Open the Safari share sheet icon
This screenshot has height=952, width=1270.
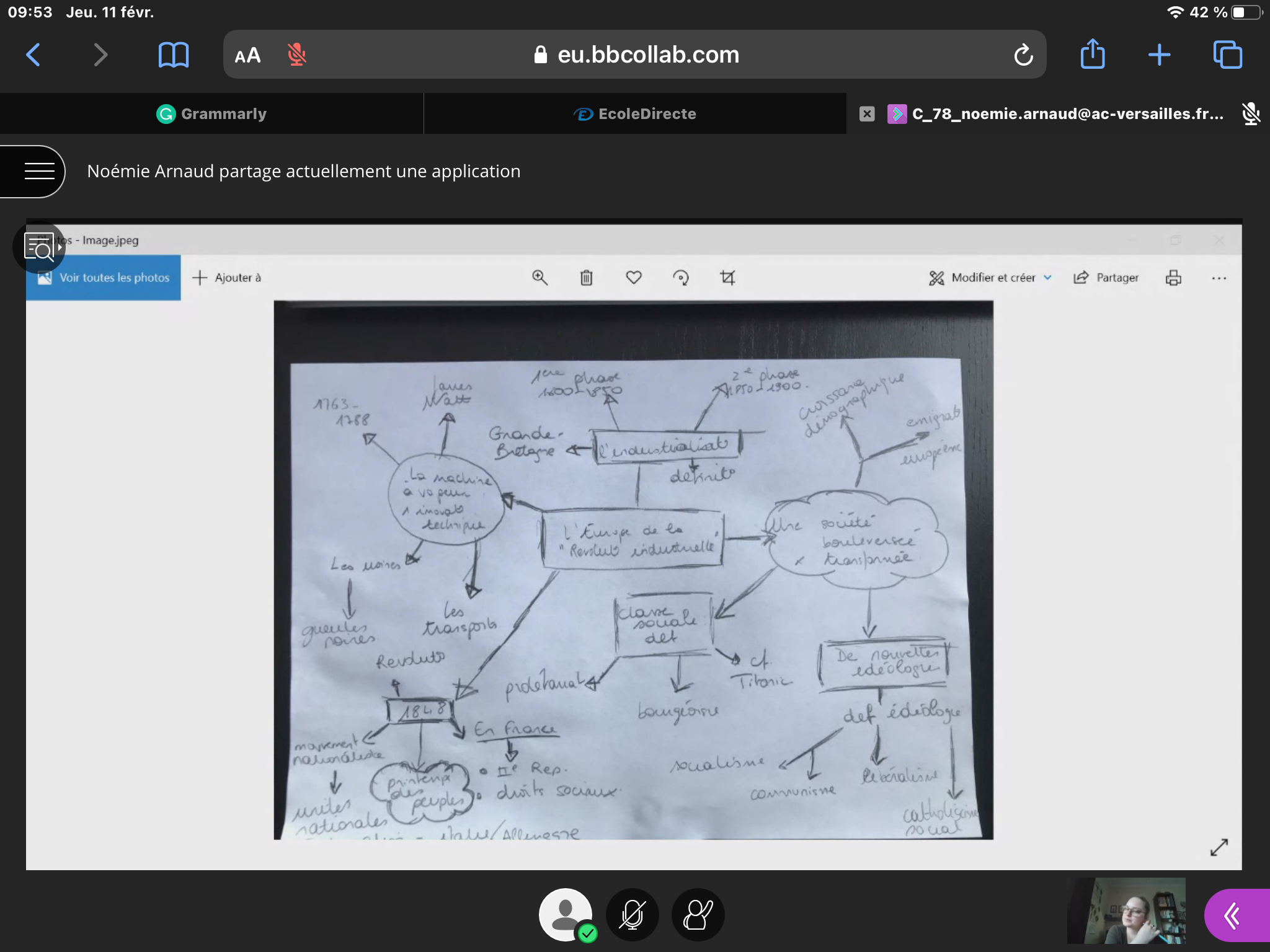tap(1093, 55)
